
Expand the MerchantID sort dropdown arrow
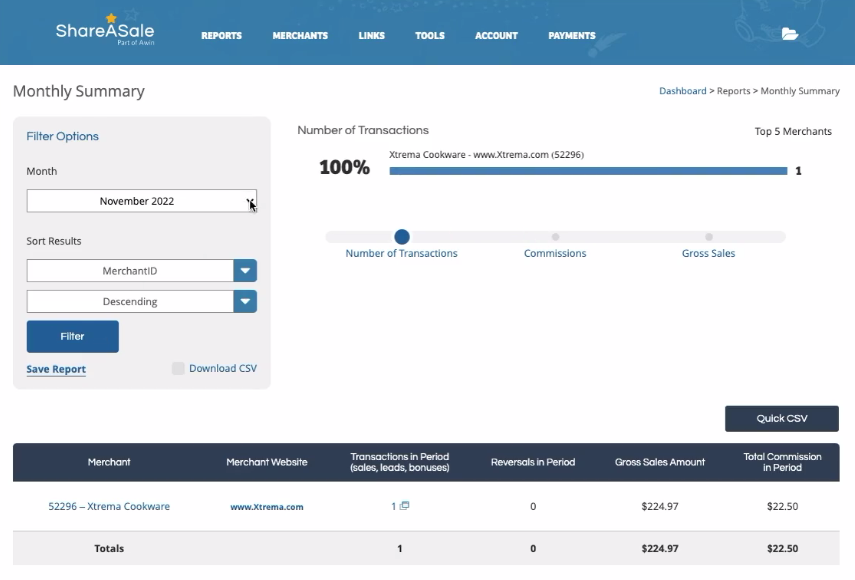[245, 271]
